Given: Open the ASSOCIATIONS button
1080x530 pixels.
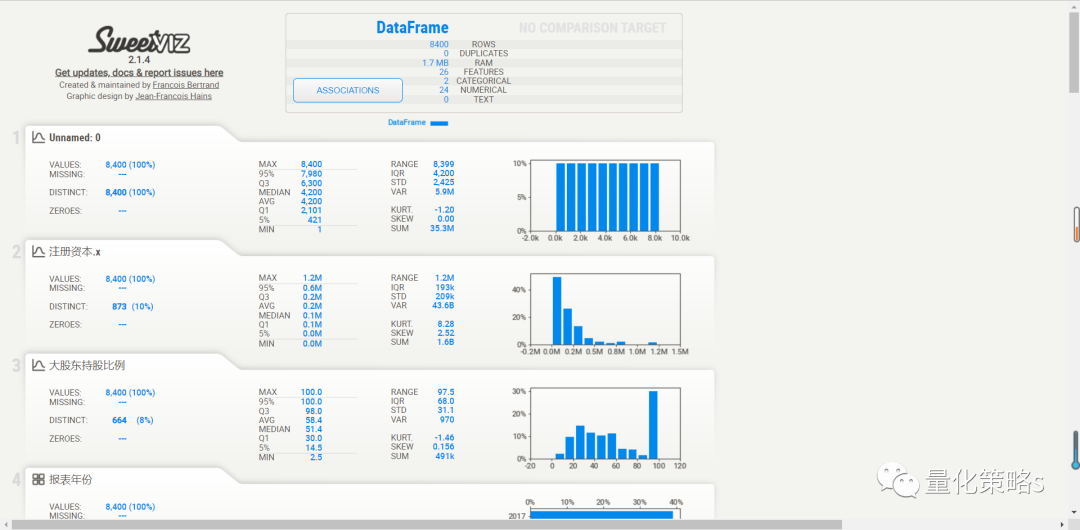Looking at the screenshot, I should pos(348,90).
